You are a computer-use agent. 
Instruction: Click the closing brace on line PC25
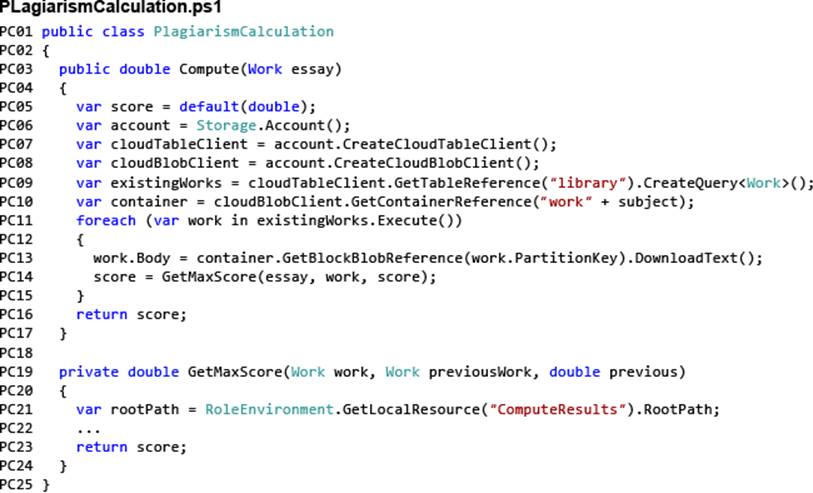click(x=45, y=485)
